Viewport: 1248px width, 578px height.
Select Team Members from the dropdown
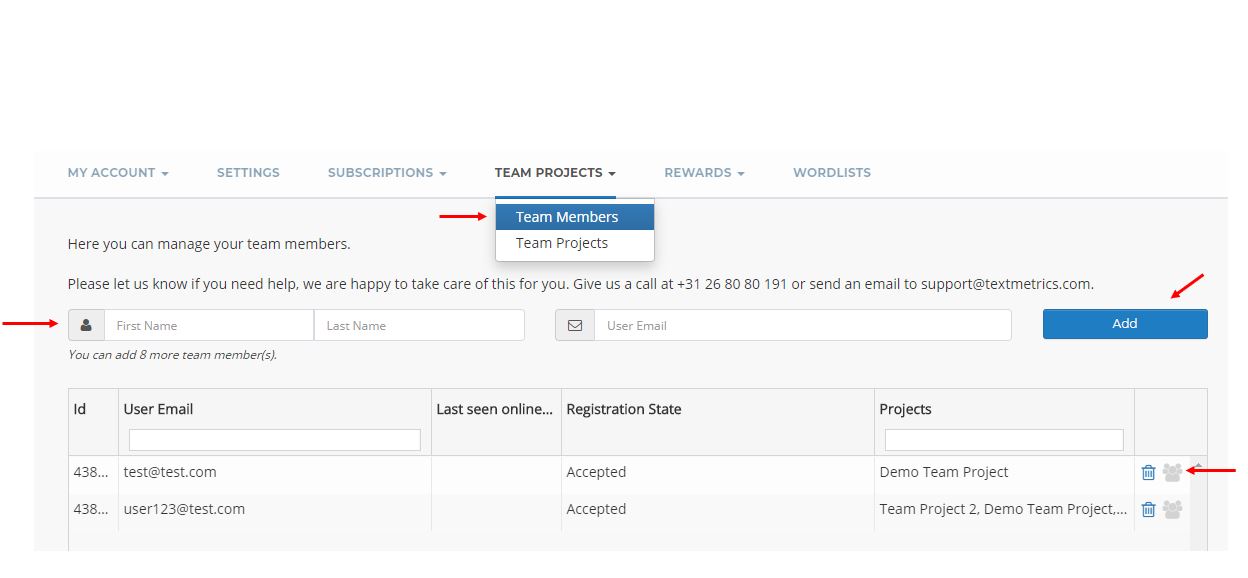[x=567, y=217]
